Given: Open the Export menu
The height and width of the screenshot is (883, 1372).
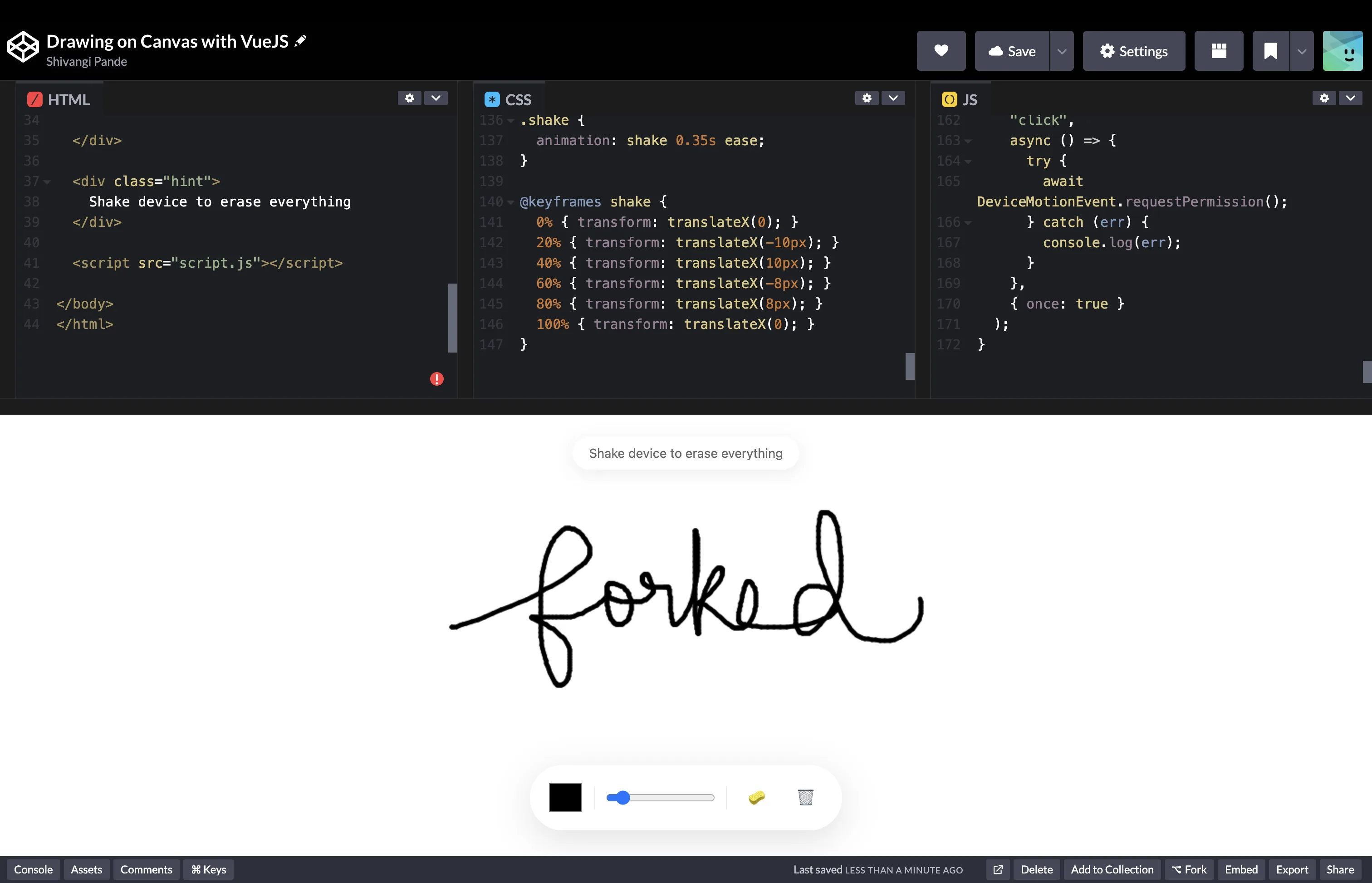Looking at the screenshot, I should pos(1292,869).
